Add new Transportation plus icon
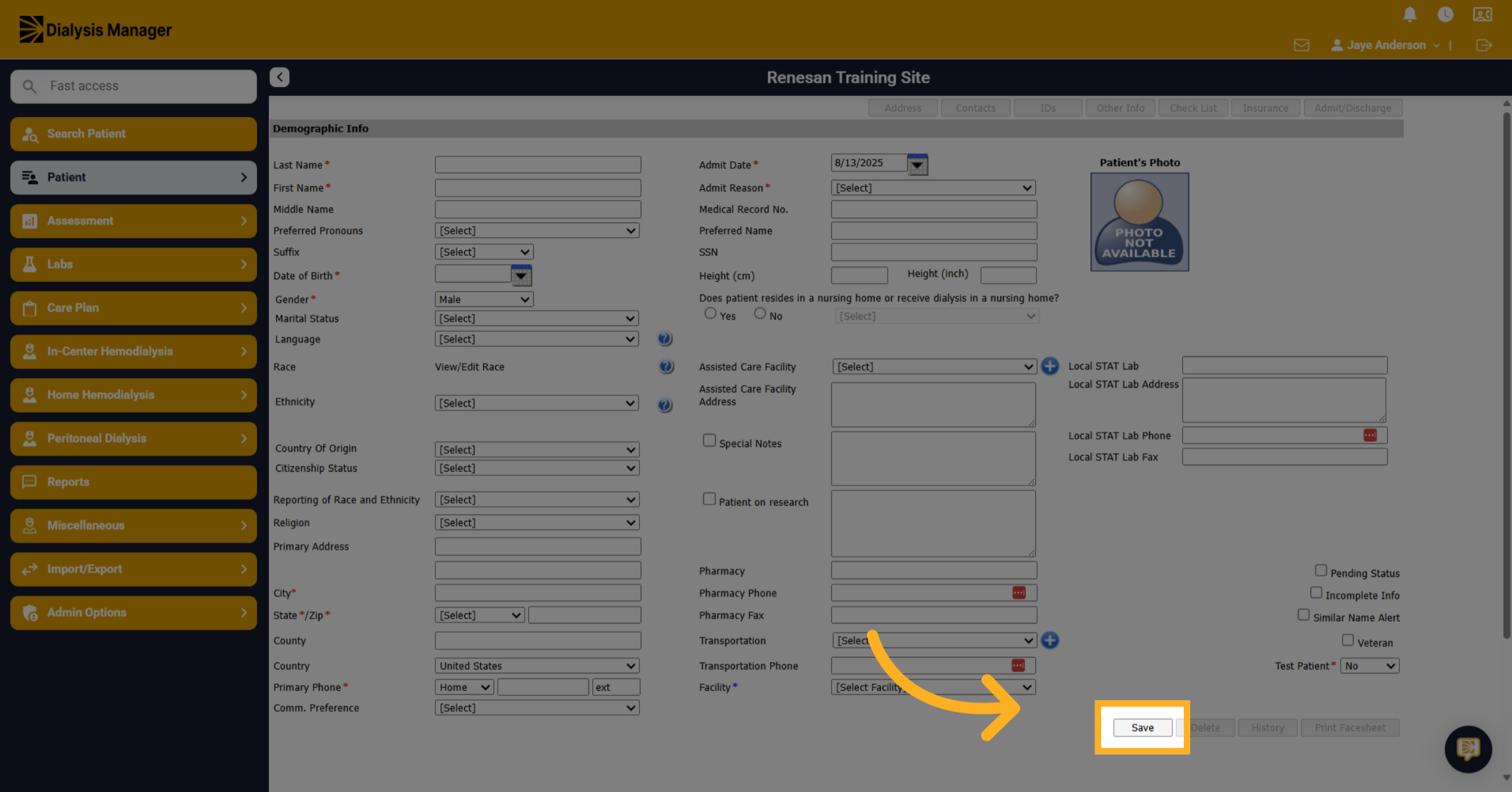The image size is (1512, 792). coord(1050,640)
